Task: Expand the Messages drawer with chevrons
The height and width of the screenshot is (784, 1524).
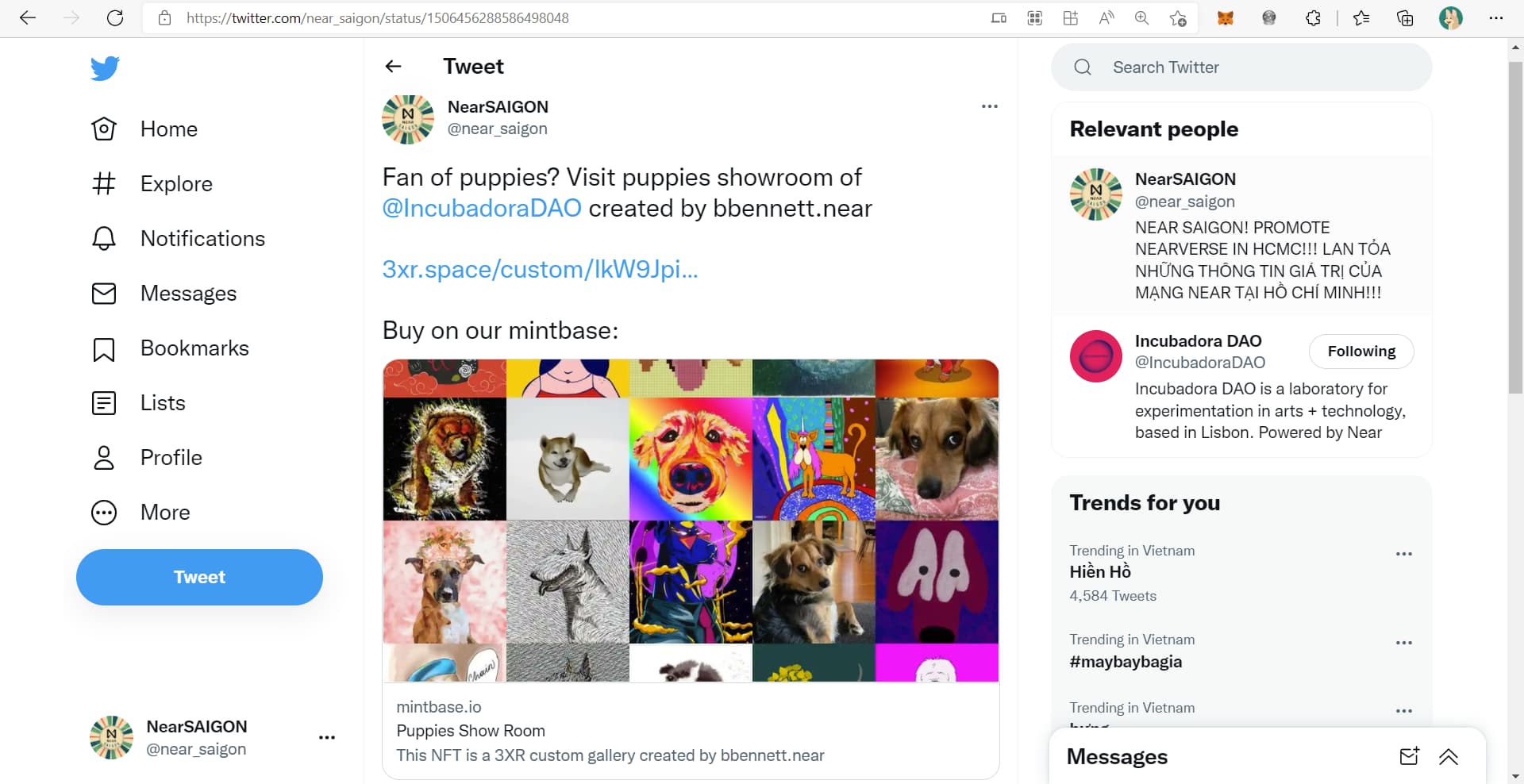Action: pos(1449,756)
